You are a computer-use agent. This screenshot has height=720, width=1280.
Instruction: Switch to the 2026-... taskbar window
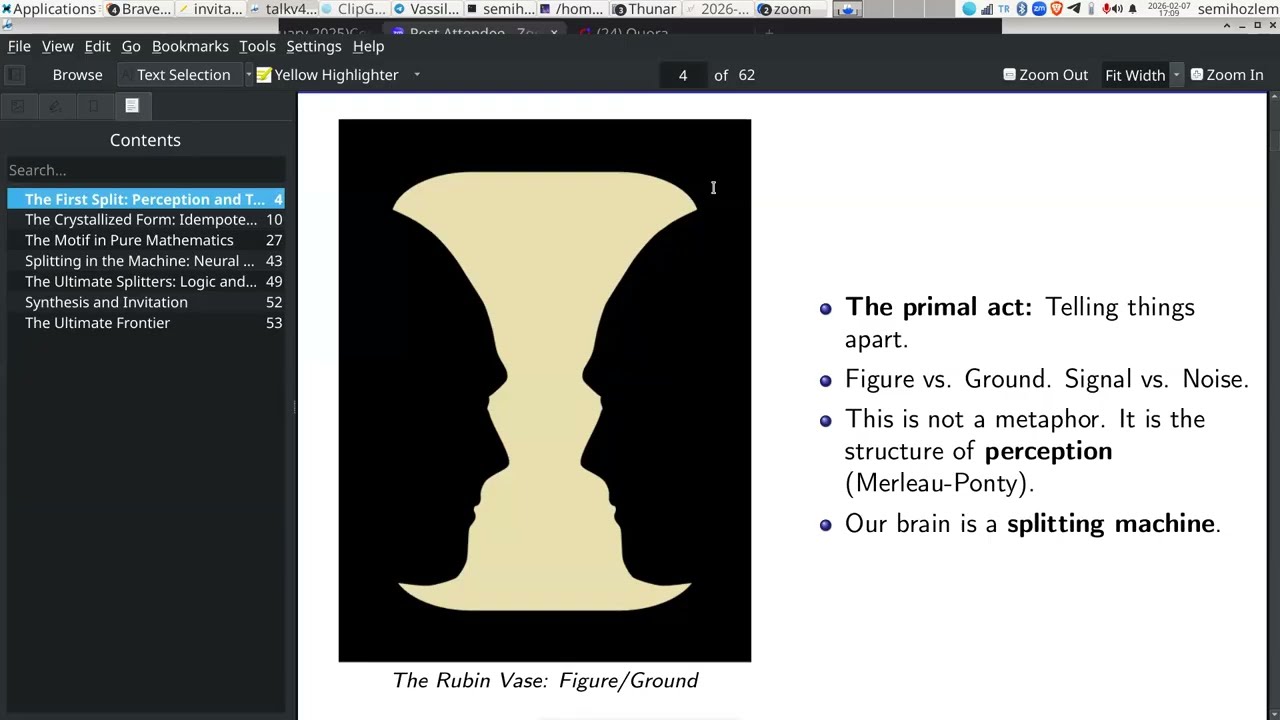click(717, 9)
